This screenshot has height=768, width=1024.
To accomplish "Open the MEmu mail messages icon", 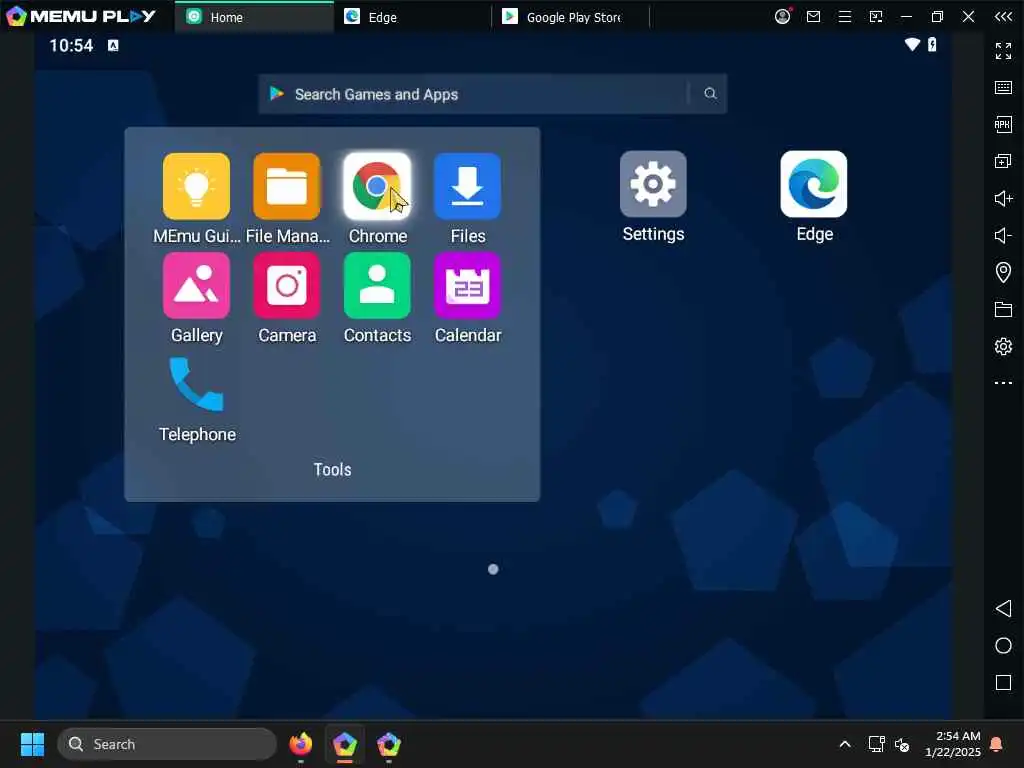I will pos(813,16).
